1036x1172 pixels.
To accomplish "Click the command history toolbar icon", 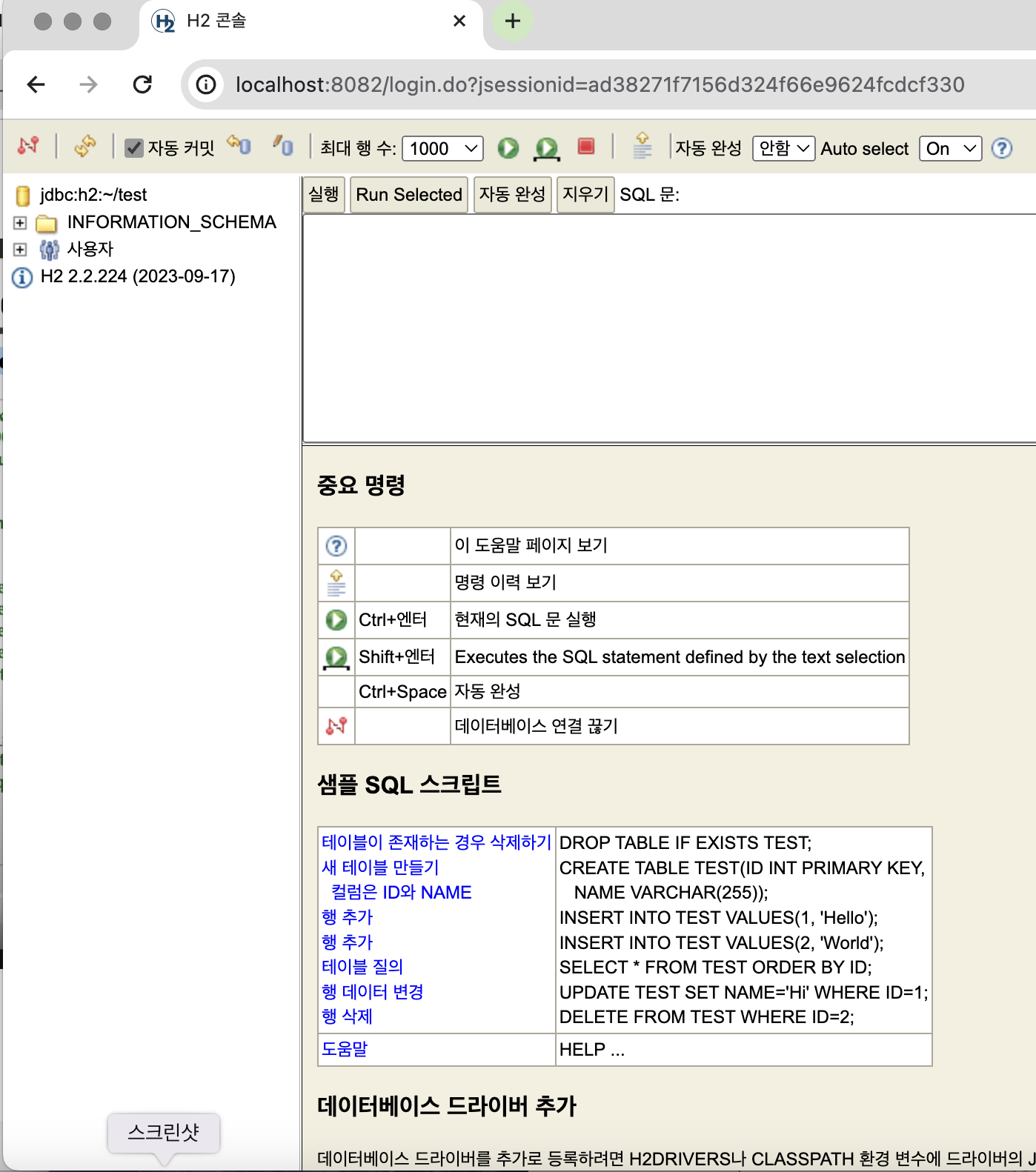I will [642, 145].
